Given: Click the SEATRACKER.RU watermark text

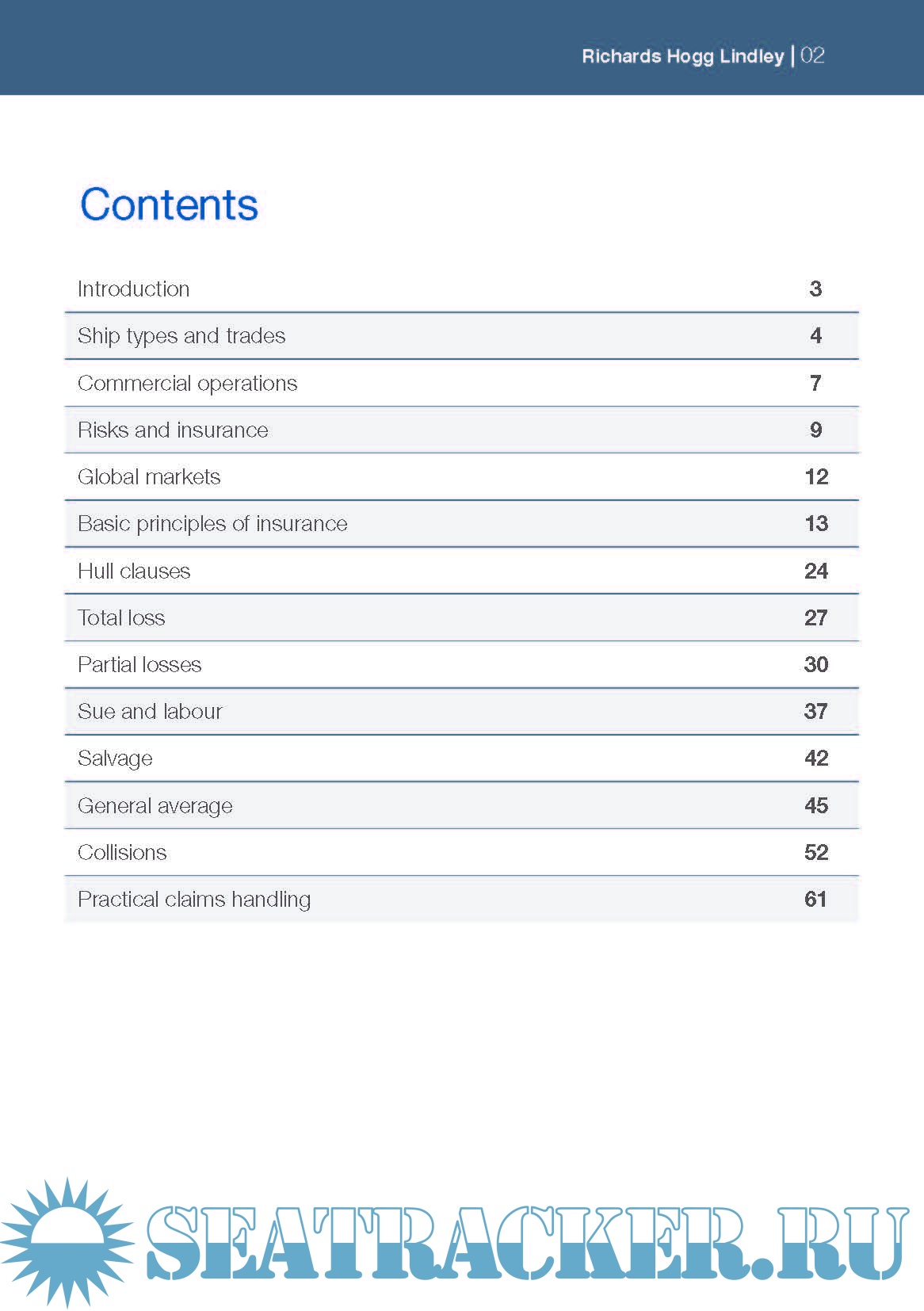Looking at the screenshot, I should (x=526, y=1244).
